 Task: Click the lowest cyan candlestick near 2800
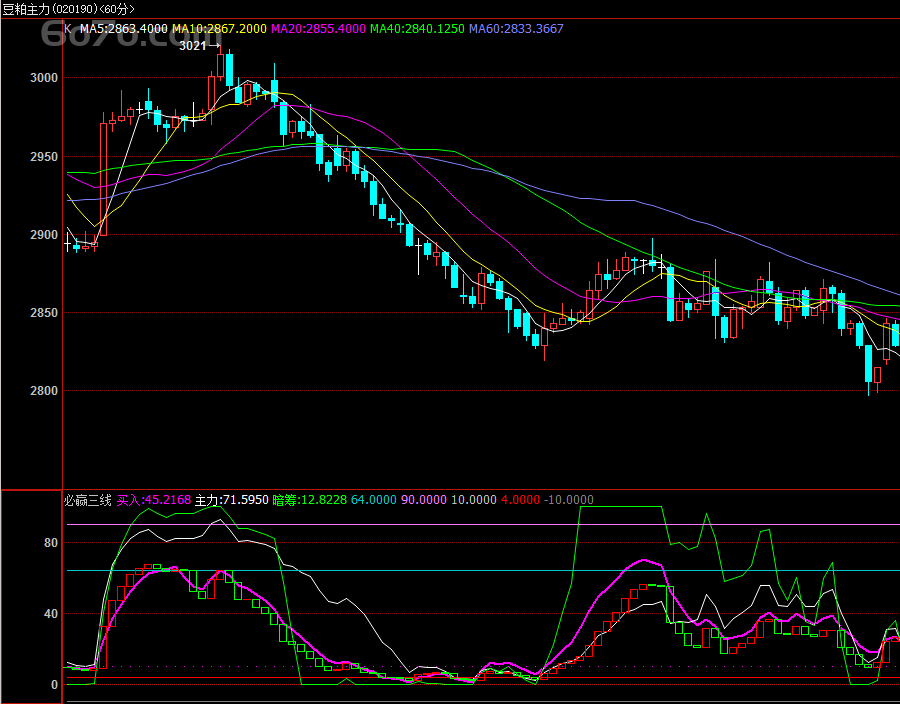(x=868, y=363)
